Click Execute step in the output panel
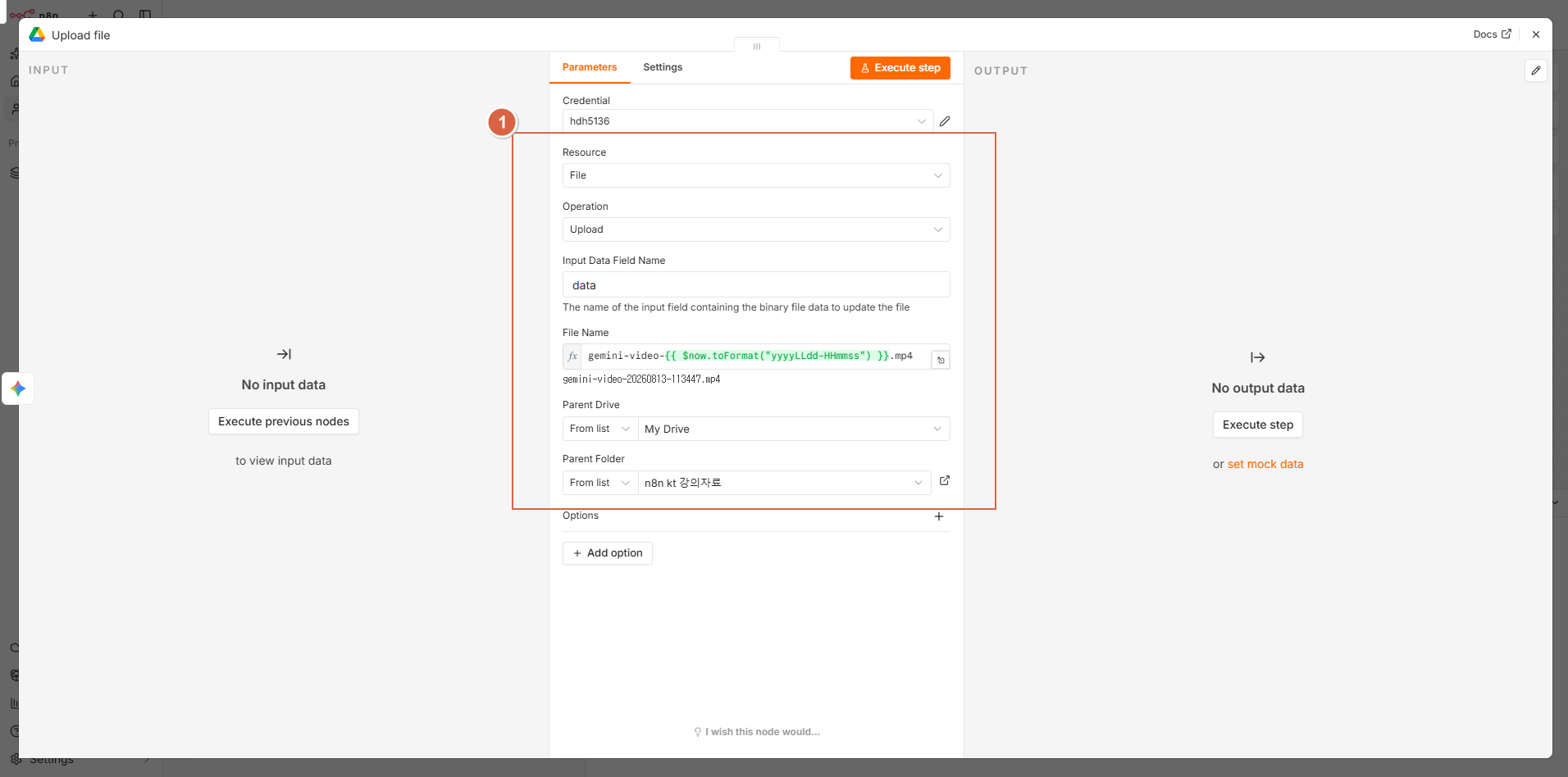Viewport: 1568px width, 777px height. [x=1258, y=425]
